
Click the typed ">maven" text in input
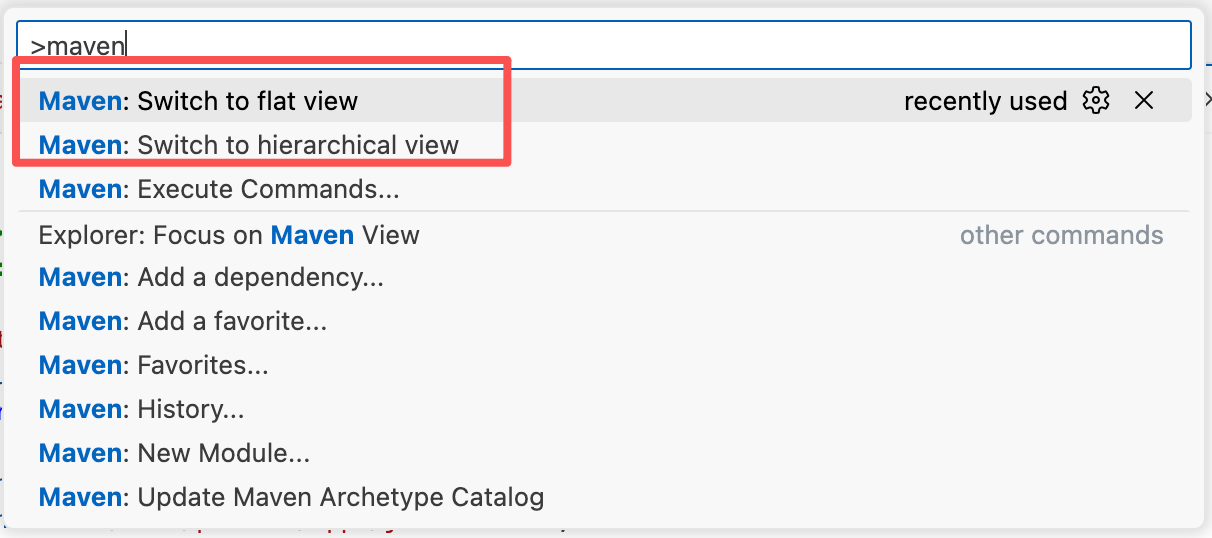78,46
